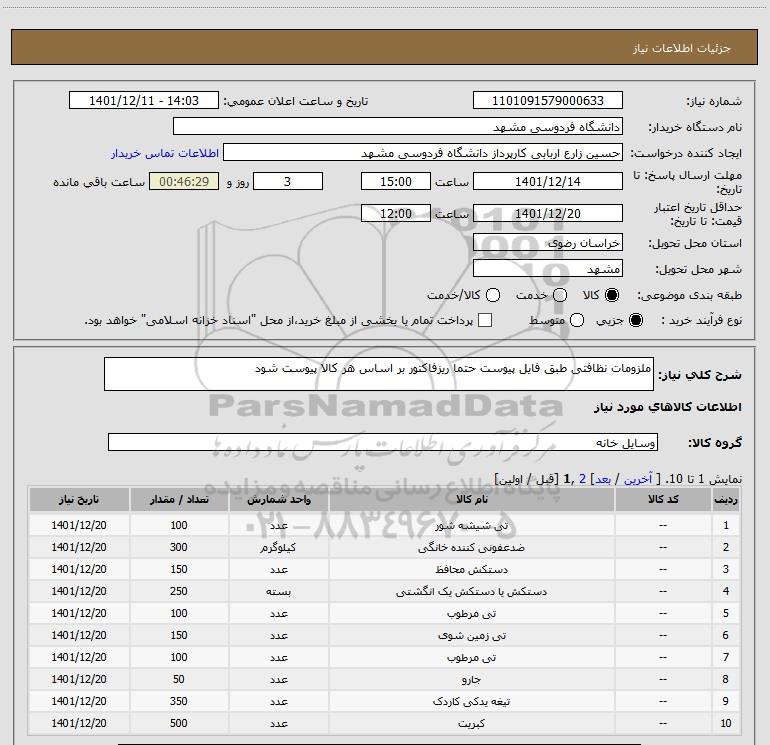This screenshot has height=745, width=770.
Task: Select item name تی زمین شوی
Action: coord(471,635)
